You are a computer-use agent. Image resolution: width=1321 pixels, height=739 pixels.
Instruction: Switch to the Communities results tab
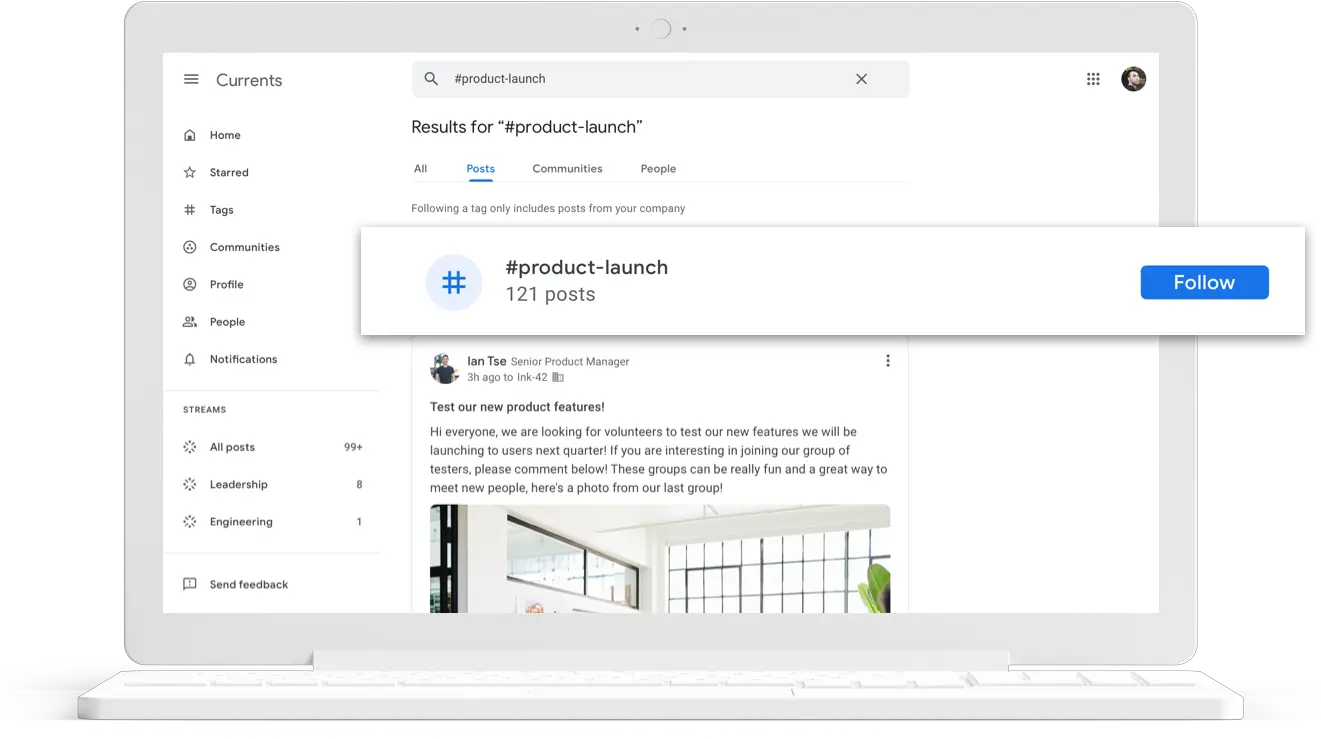(x=567, y=169)
